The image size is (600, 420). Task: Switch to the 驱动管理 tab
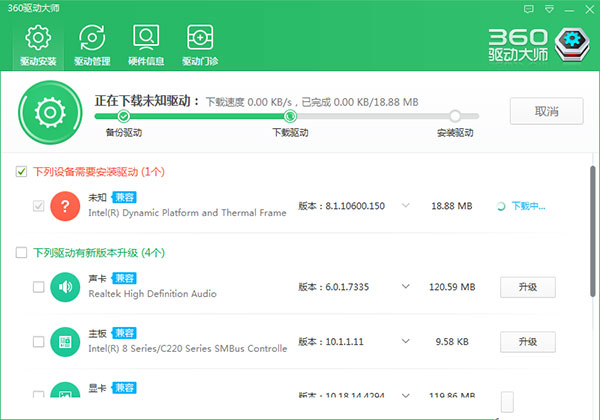click(x=92, y=45)
